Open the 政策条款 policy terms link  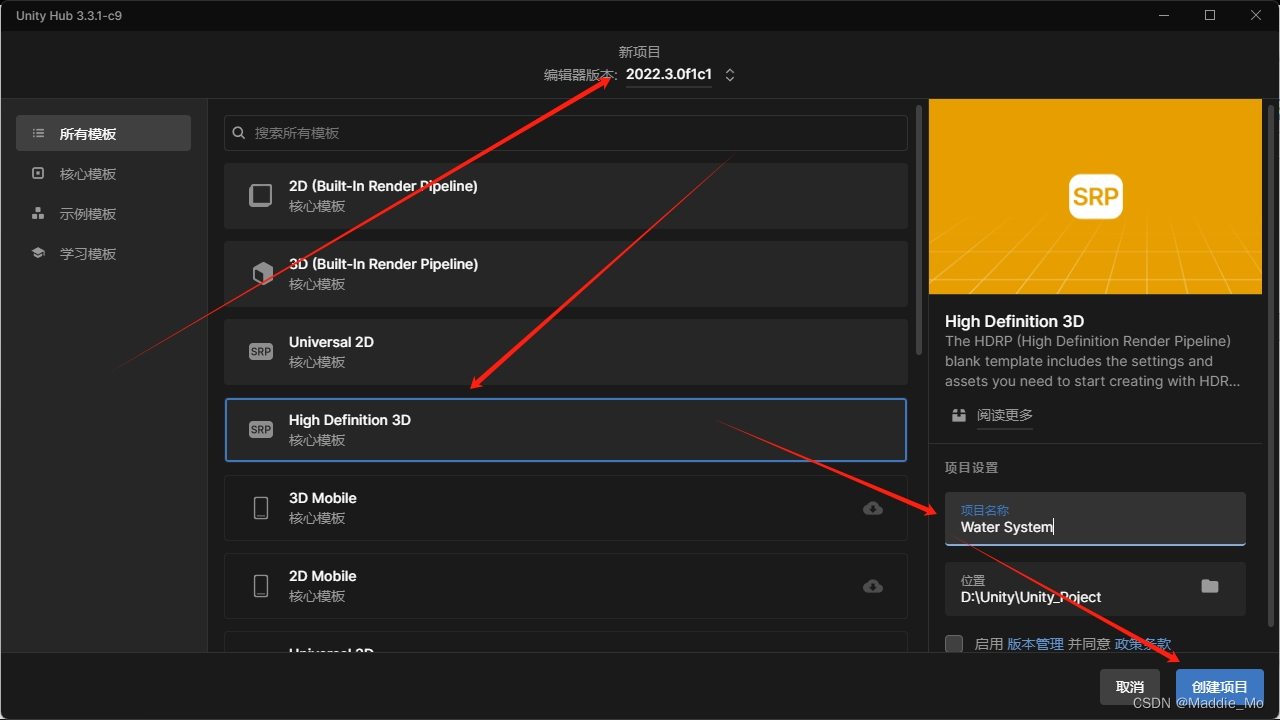[1143, 644]
